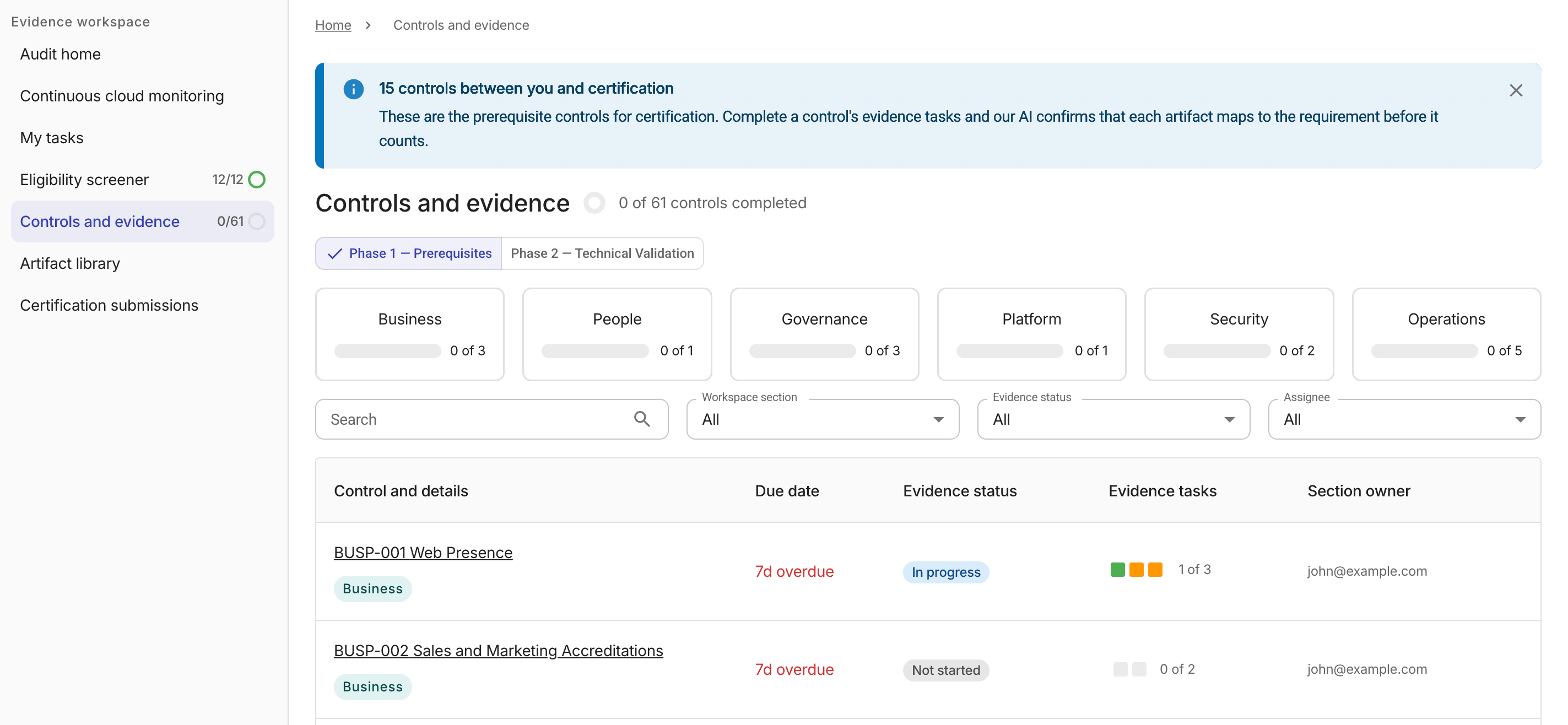Click the breadcrumb chevron separator
The width and height of the screenshot is (1568, 725).
(x=367, y=25)
